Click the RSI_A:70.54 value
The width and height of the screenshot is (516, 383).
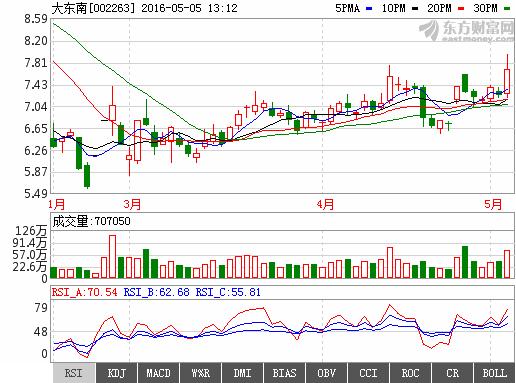(85, 292)
